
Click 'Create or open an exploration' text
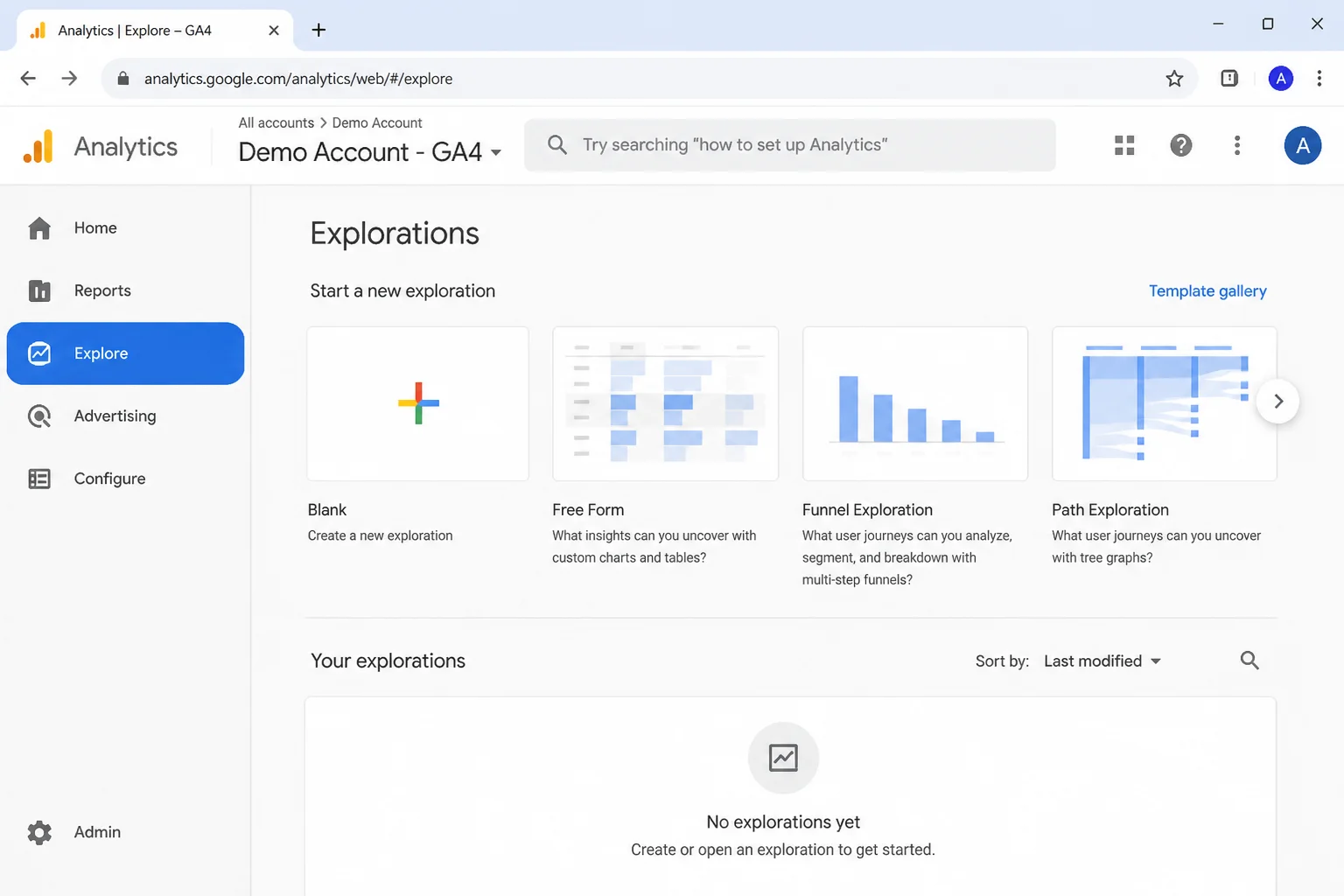[x=783, y=850]
